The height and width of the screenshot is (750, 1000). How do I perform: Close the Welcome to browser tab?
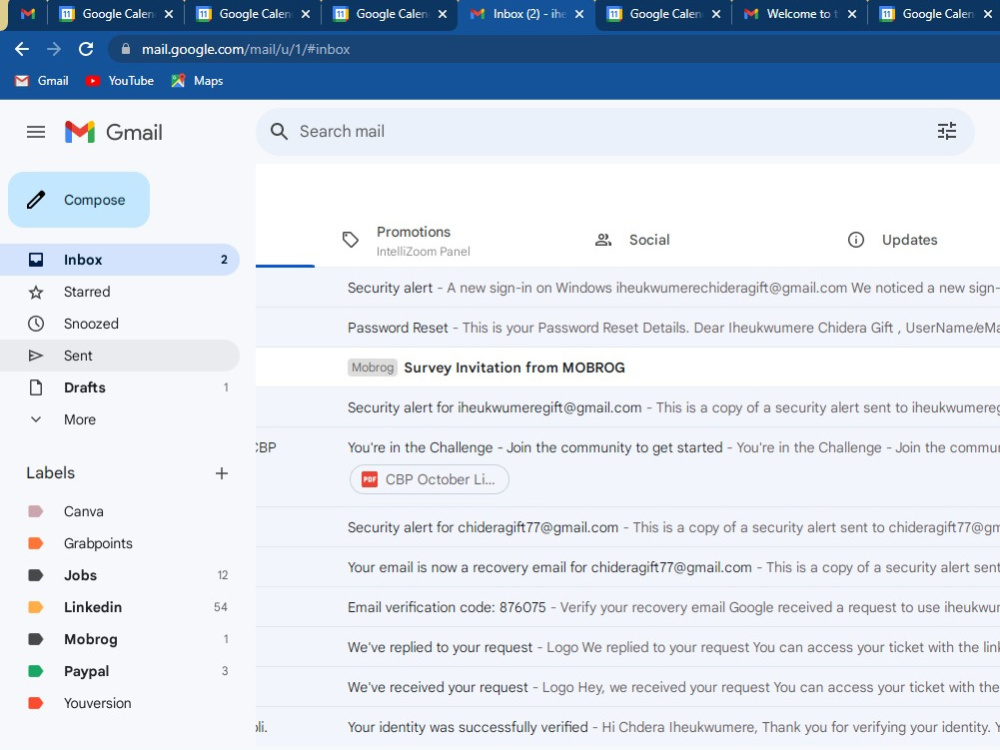click(852, 14)
